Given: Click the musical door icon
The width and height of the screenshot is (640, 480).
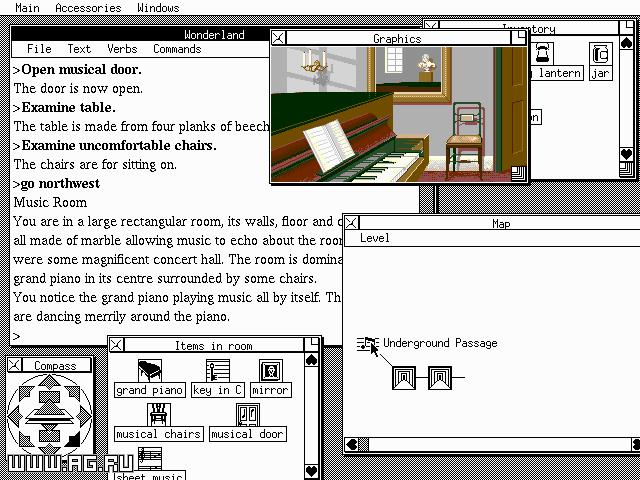Looking at the screenshot, I should point(247,414).
